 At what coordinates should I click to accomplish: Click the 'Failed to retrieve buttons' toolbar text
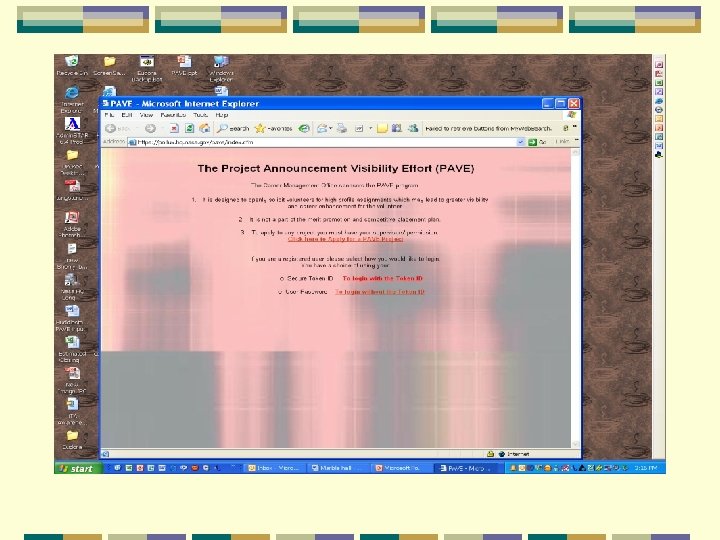pos(489,129)
